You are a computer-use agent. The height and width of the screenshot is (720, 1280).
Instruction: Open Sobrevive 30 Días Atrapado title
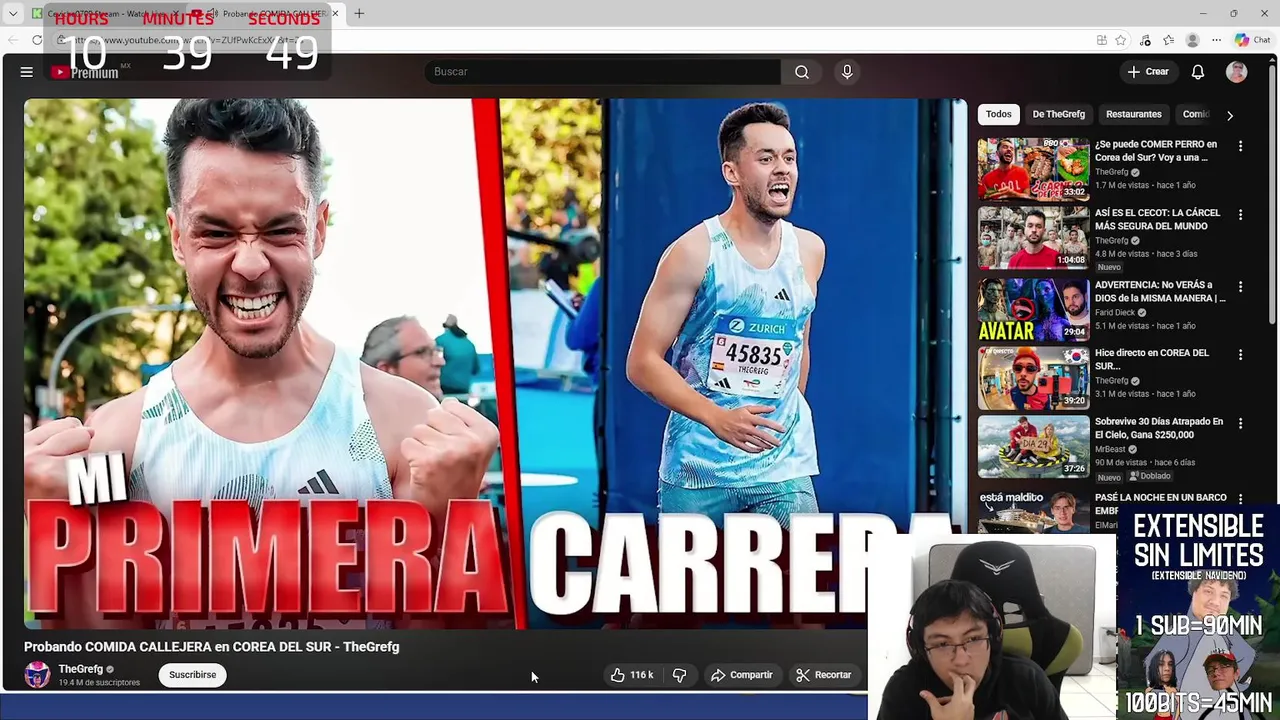1159,428
